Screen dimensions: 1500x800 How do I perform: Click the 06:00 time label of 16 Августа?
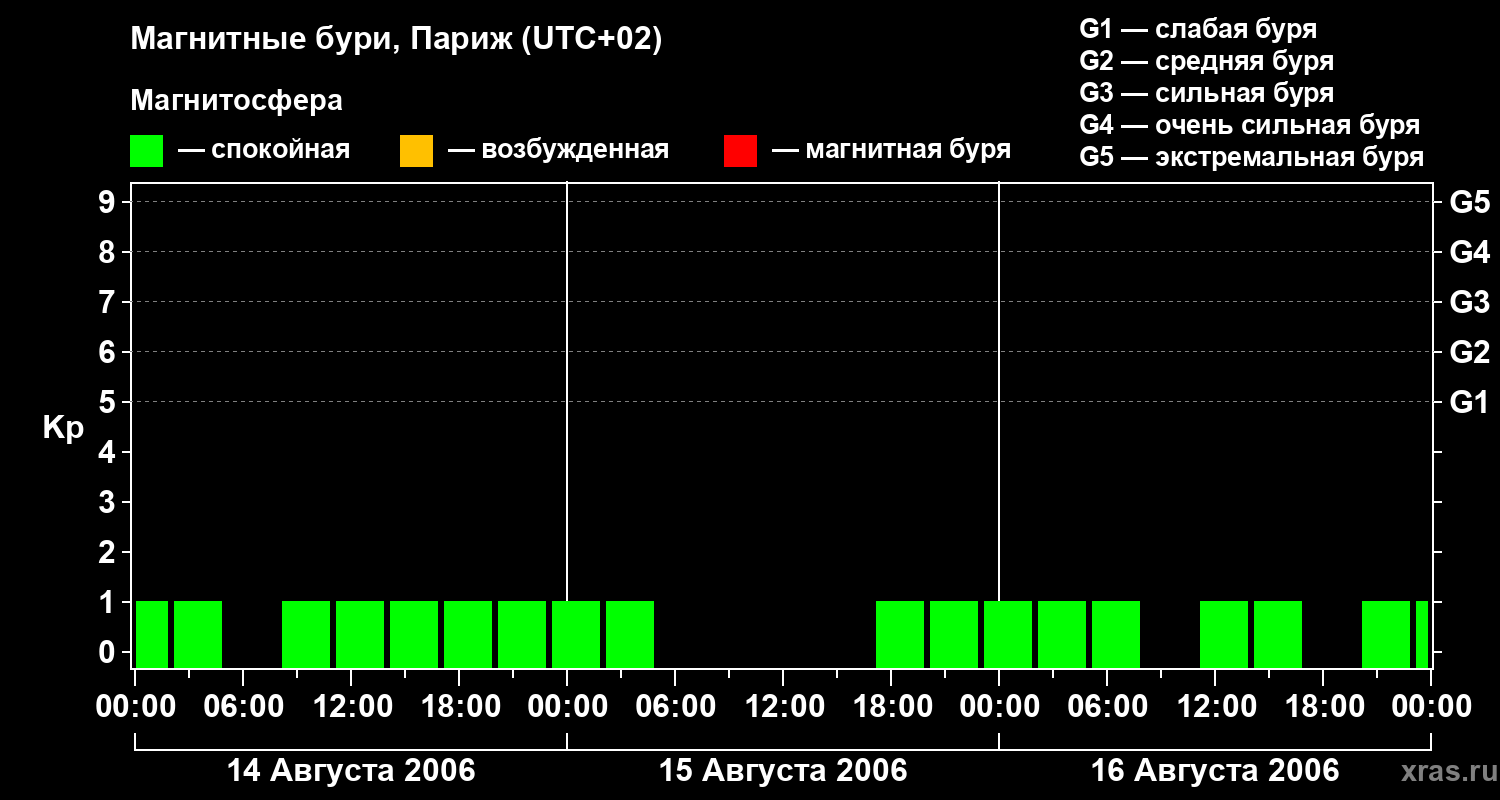(1107, 707)
